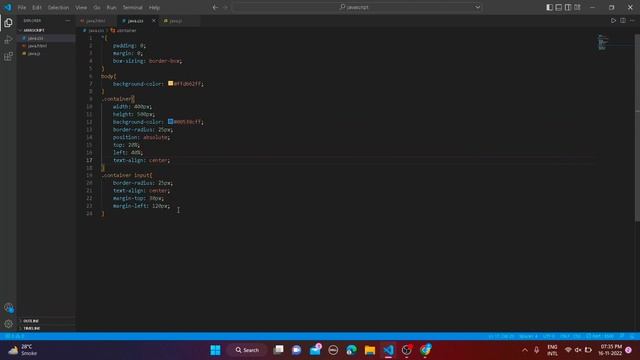Click the minimap code preview
This screenshot has width=640, height=360.
[x=603, y=42]
